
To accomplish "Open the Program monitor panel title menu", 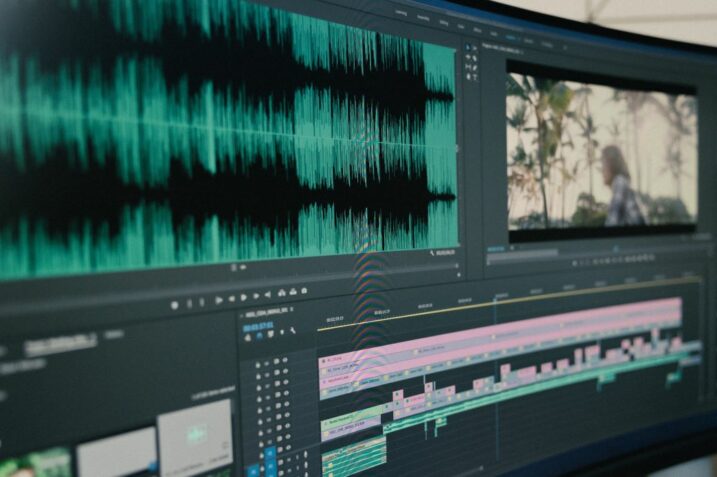I will pos(522,53).
